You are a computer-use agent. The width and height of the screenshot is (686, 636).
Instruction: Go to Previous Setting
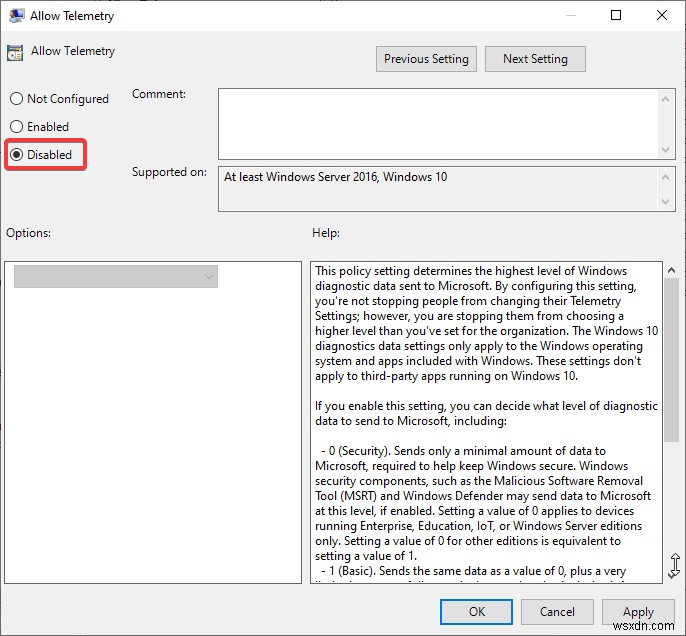point(426,59)
